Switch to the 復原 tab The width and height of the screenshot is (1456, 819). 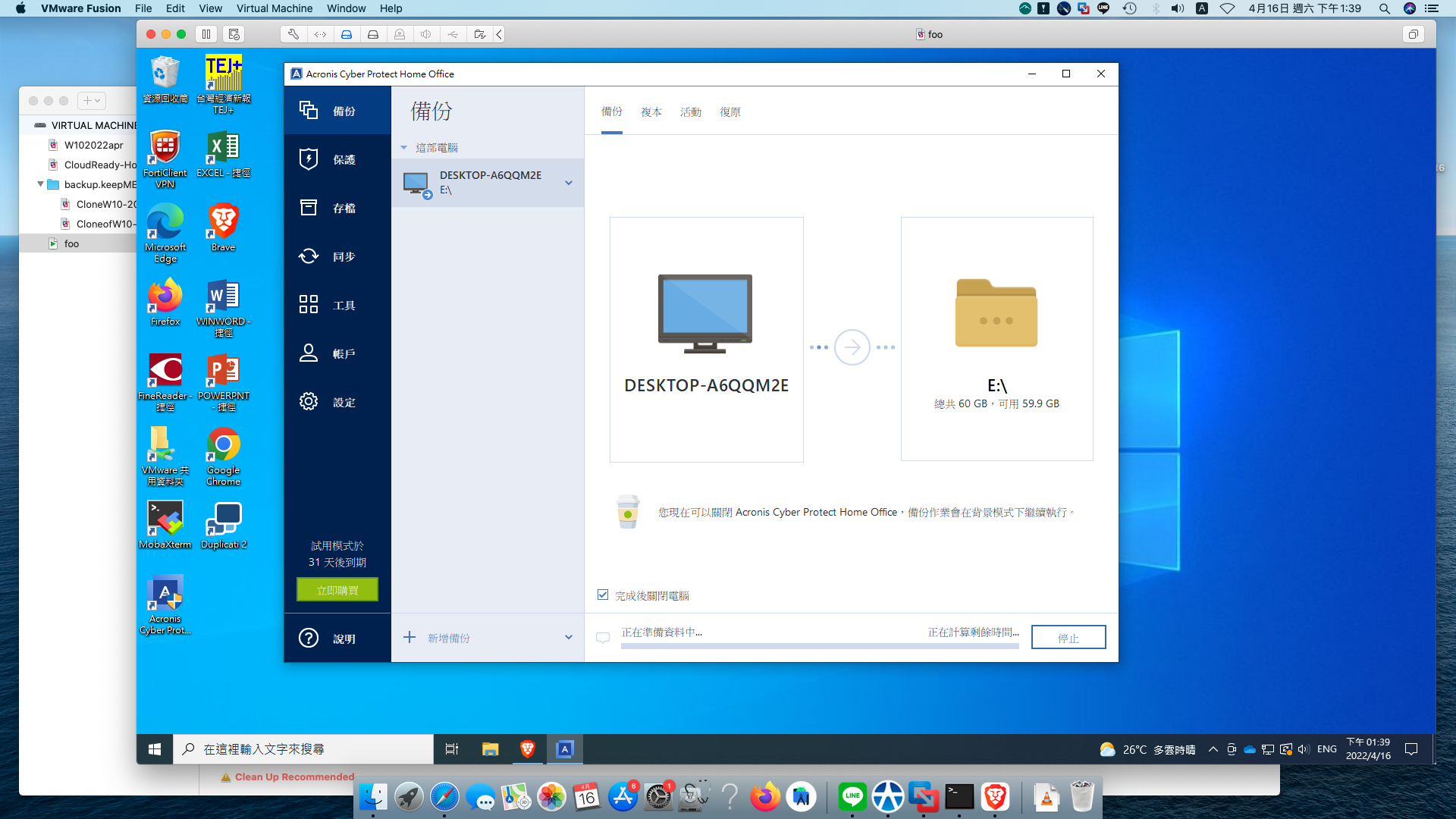coord(730,112)
